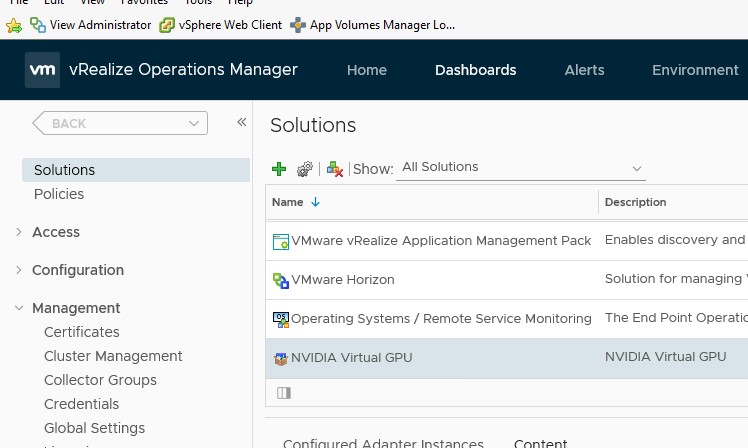This screenshot has height=448, width=748.
Task: Collapse the Management section
Action: pos(19,308)
